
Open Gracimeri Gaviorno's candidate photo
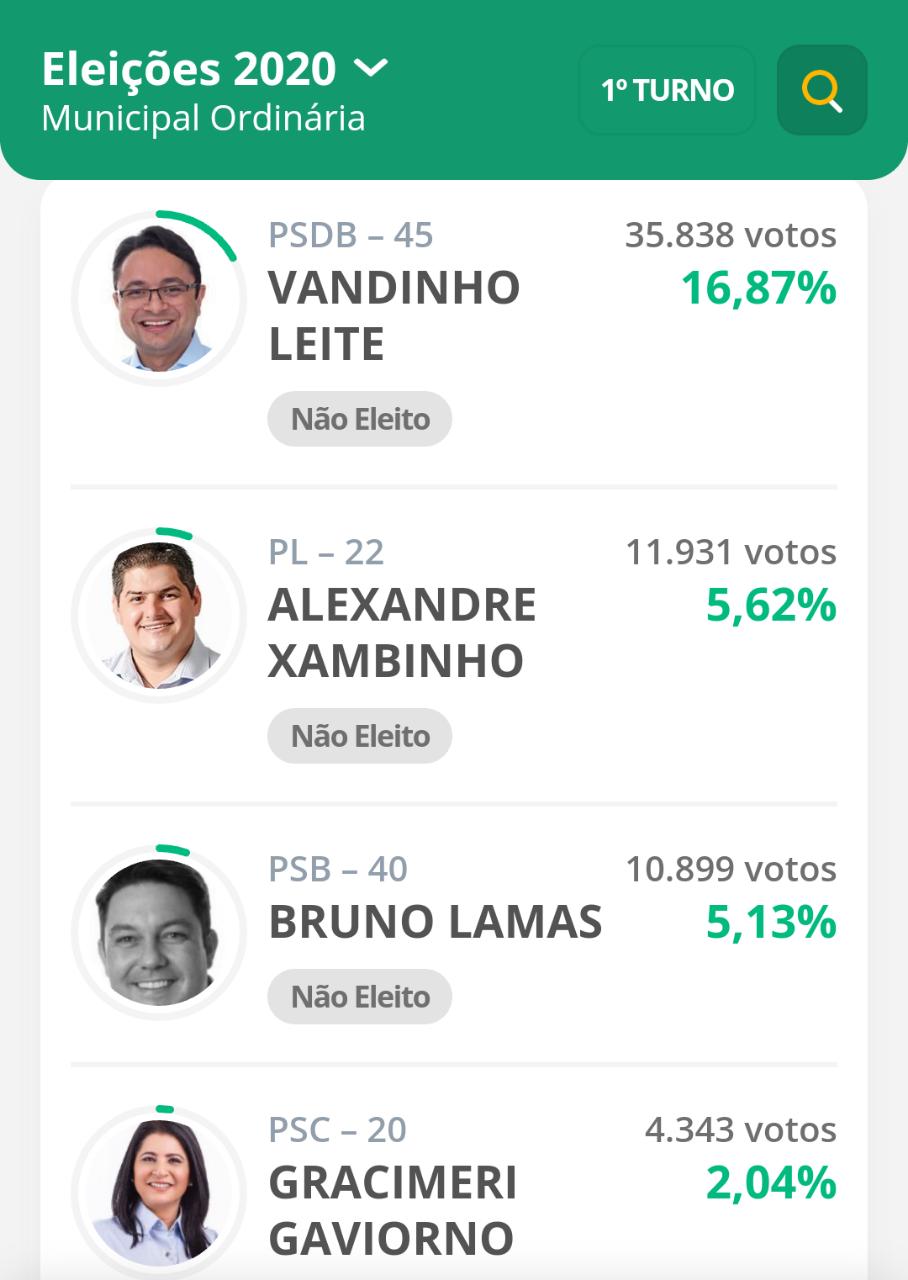pyautogui.click(x=158, y=1191)
